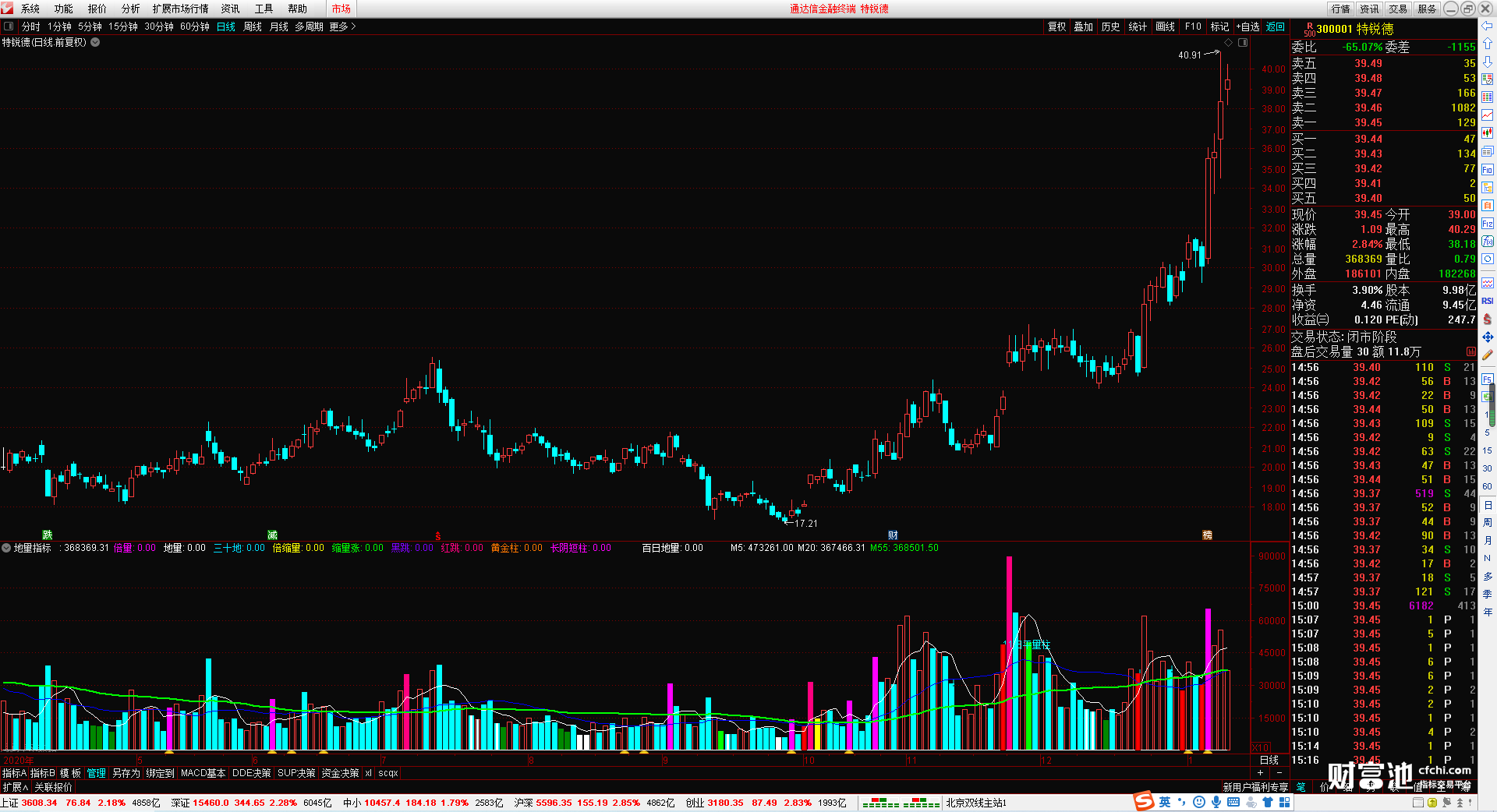Click the +自选 add to watchlist button
Screen dimensions: 1497x812
[x=1247, y=26]
